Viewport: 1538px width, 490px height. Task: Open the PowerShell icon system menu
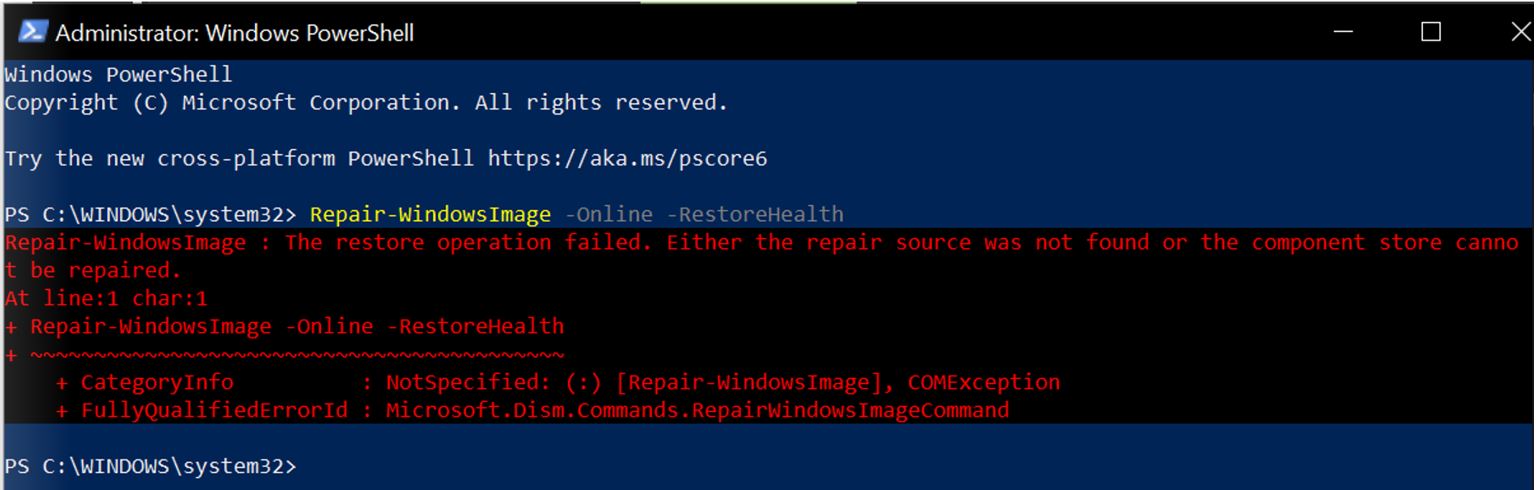33,31
